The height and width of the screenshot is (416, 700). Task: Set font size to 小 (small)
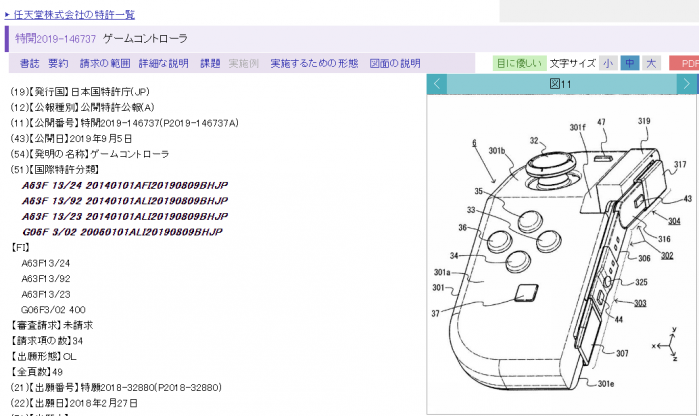pyautogui.click(x=607, y=63)
